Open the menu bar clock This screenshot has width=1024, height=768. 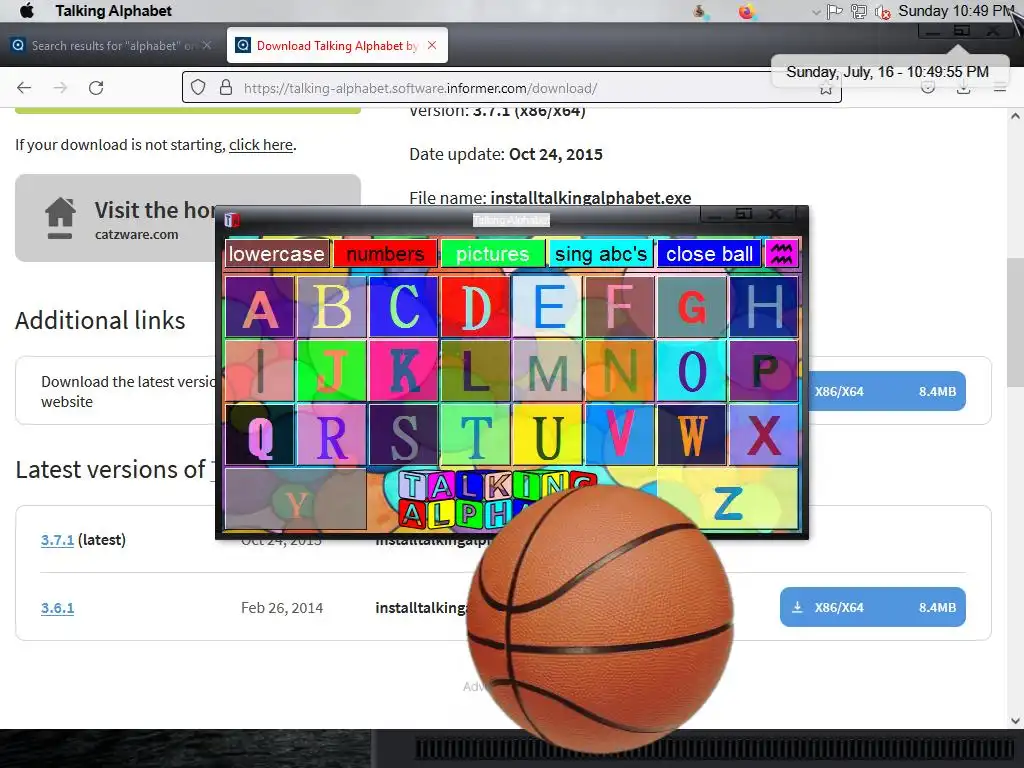pos(955,11)
